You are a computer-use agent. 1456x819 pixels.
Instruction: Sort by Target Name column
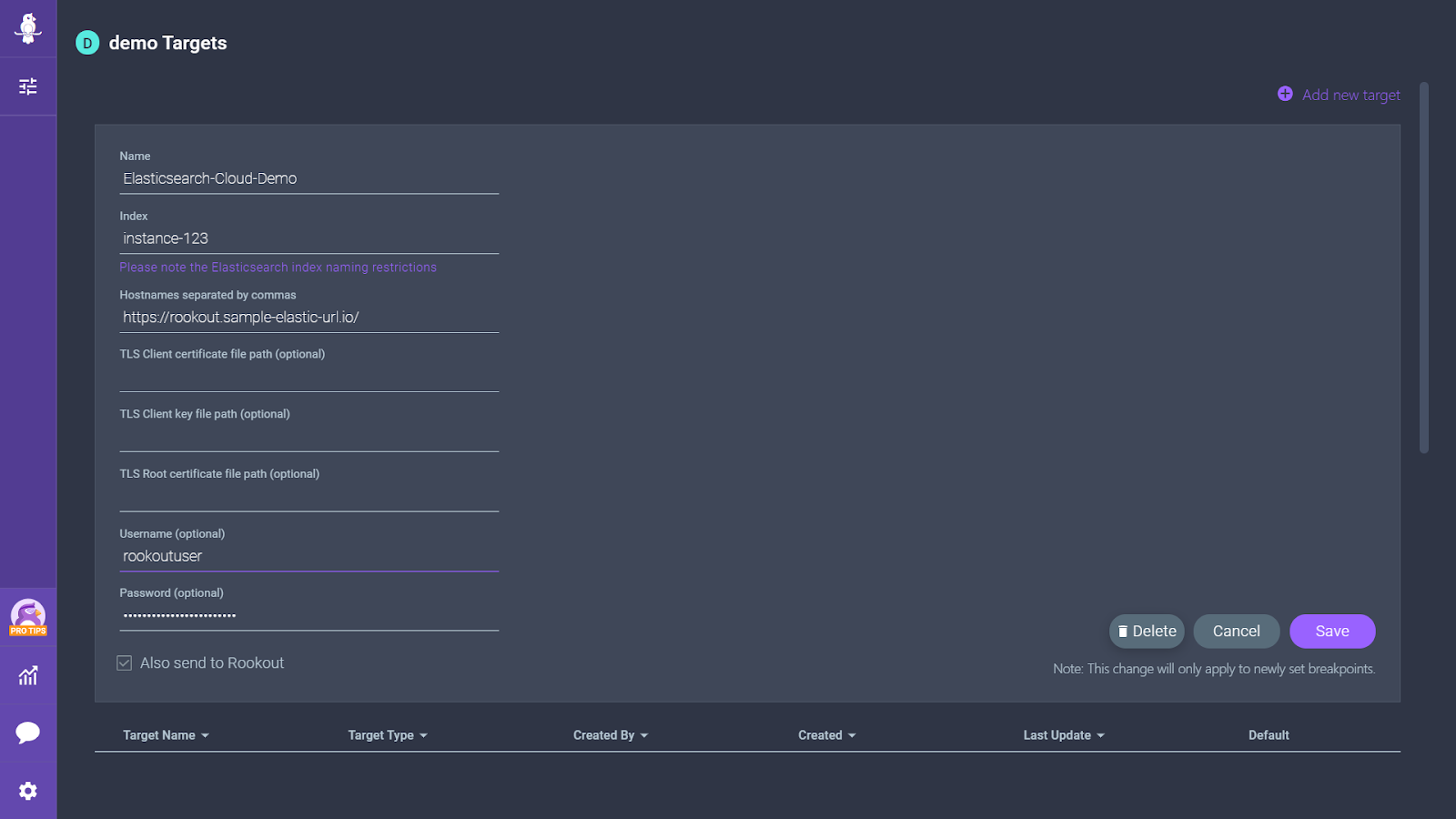pos(167,735)
